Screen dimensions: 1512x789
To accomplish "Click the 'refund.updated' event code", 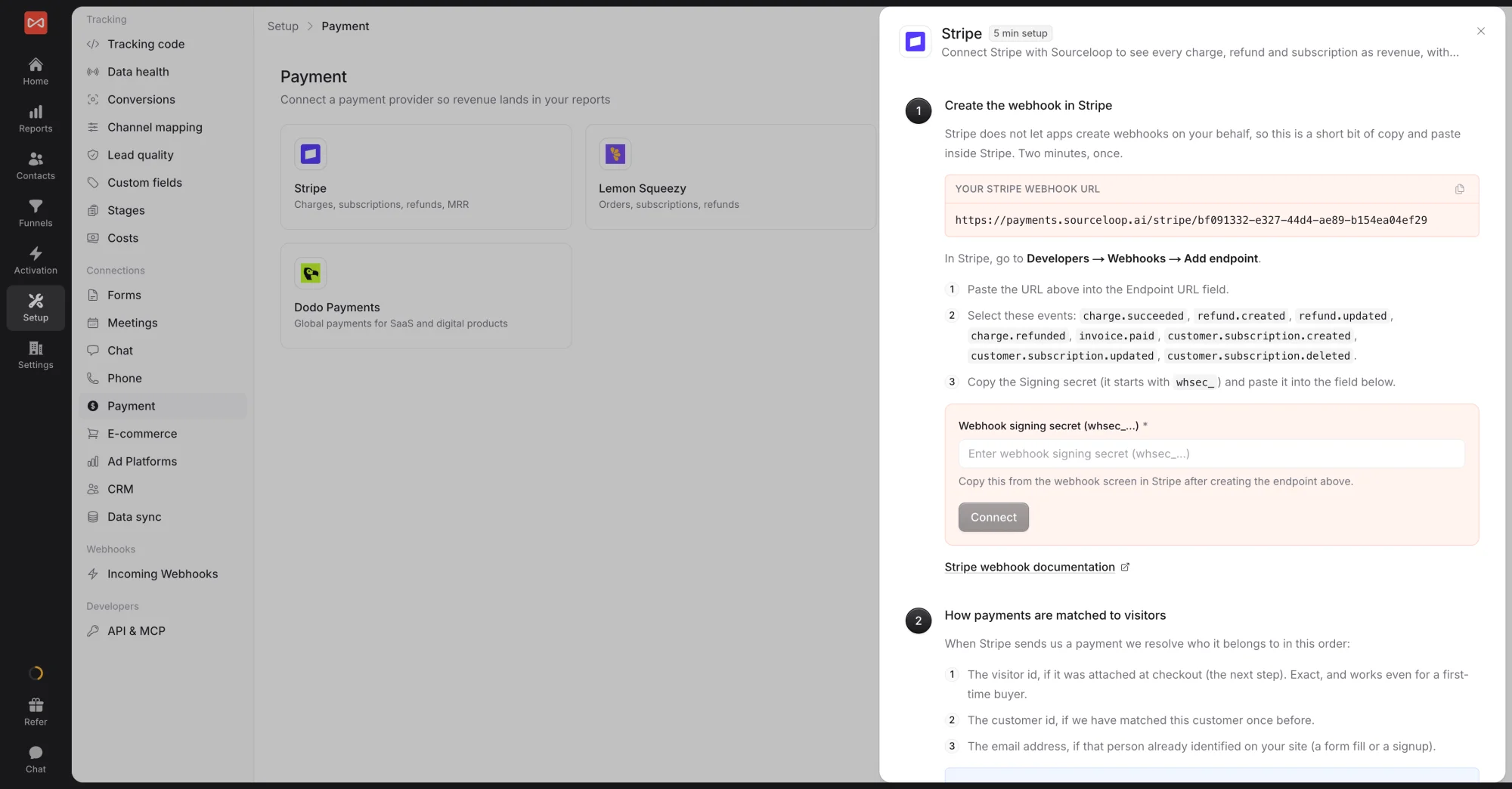I will pyautogui.click(x=1342, y=316).
